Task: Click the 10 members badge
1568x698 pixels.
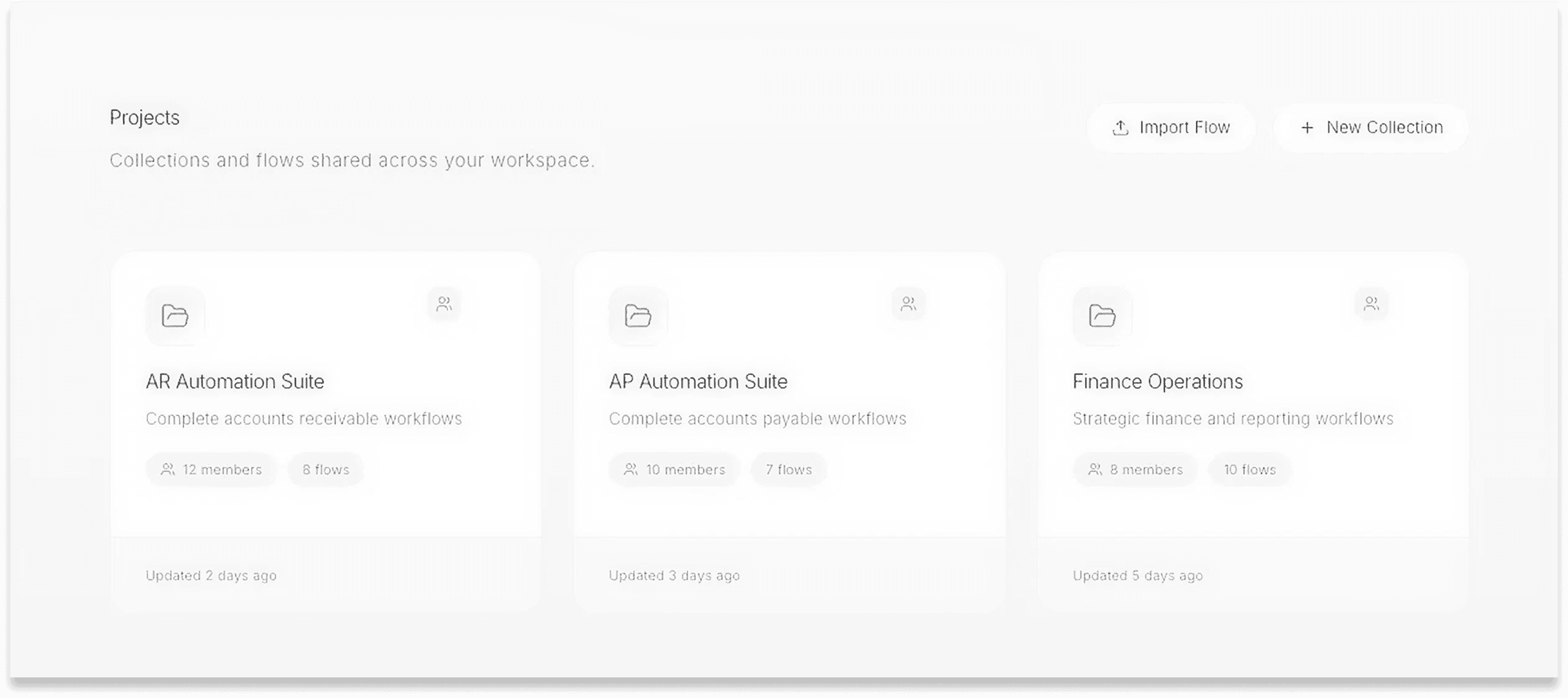Action: click(x=674, y=469)
